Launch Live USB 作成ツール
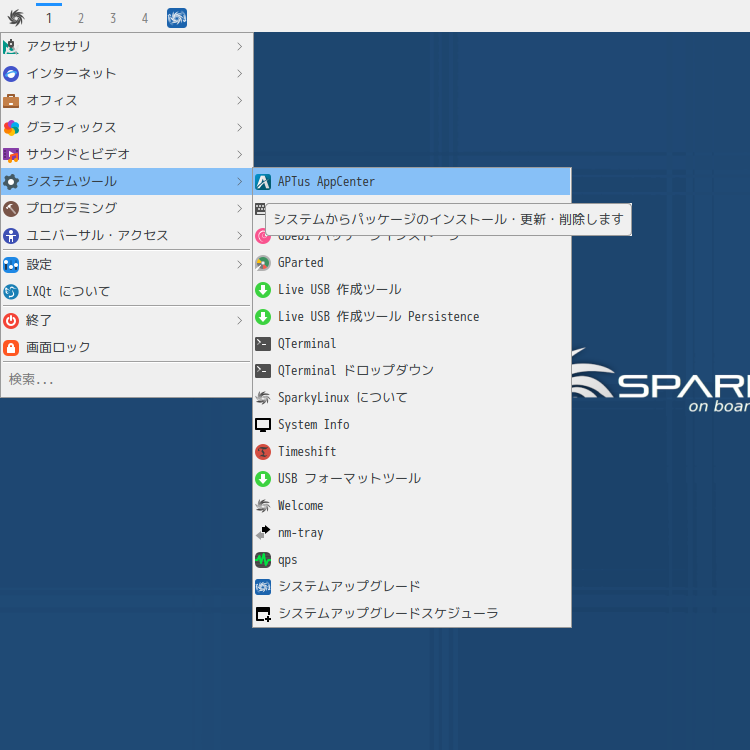The width and height of the screenshot is (750, 750). (411, 289)
